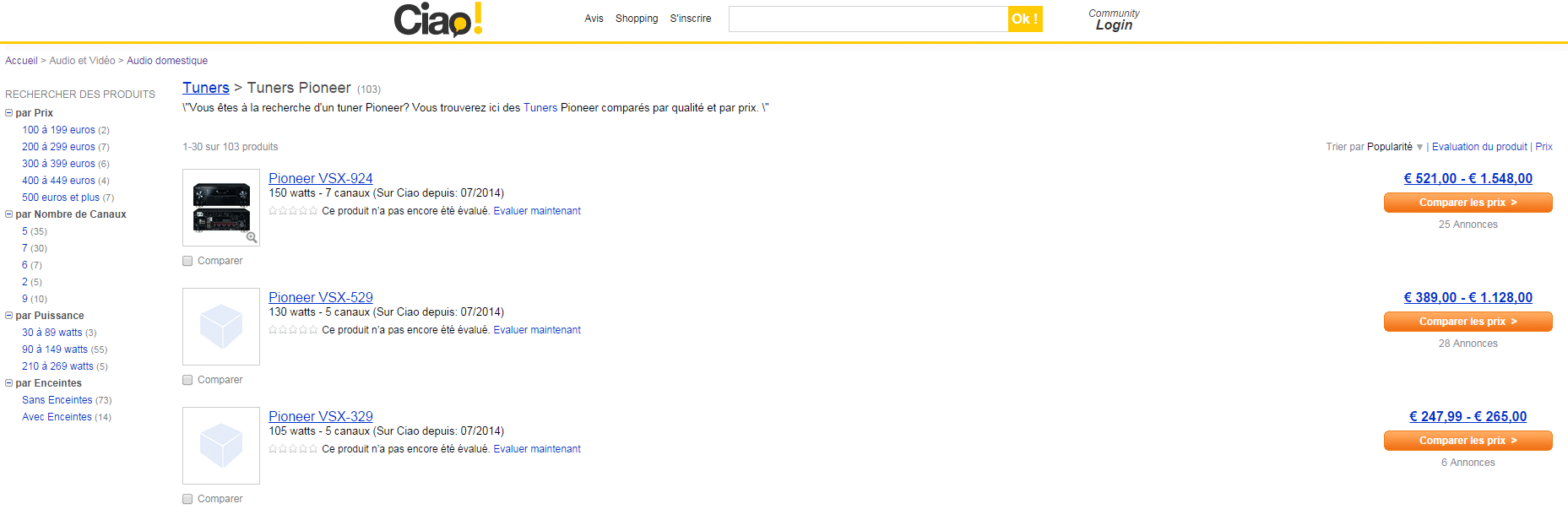1568x520 pixels.
Task: Focus the search input field
Action: pos(868,19)
